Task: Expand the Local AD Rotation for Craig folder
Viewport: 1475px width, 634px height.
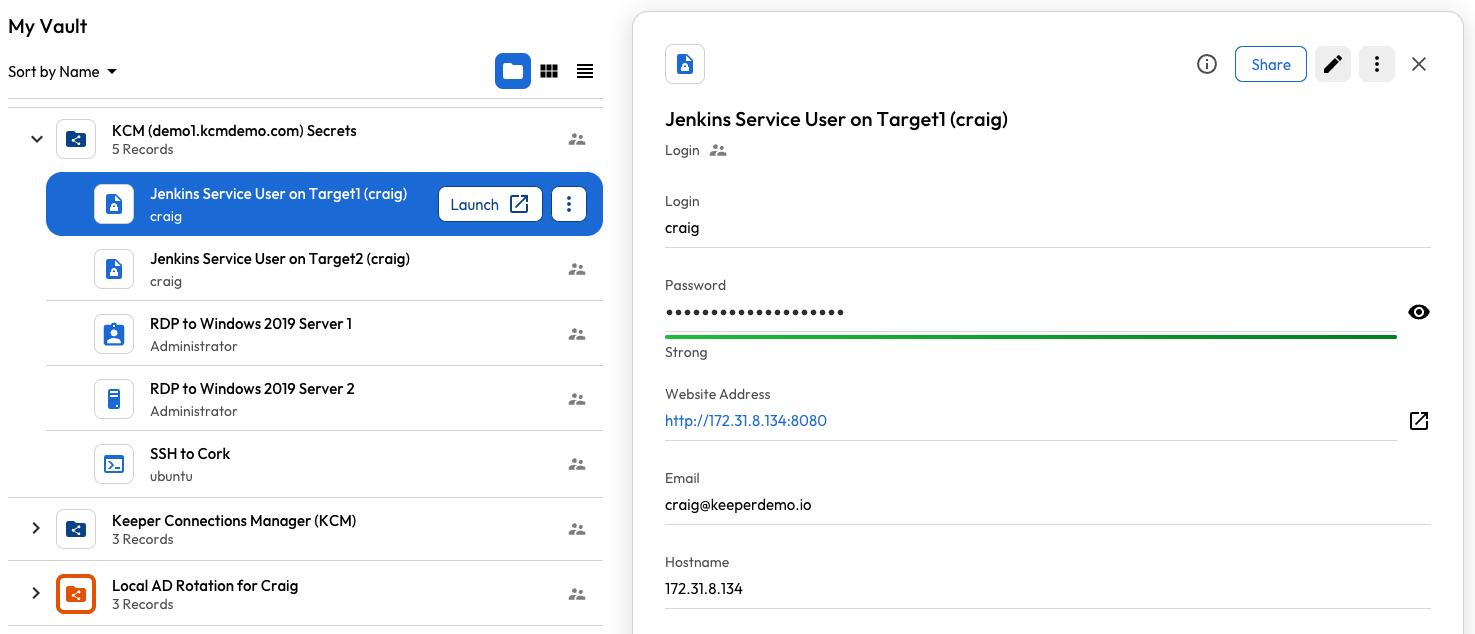Action: pyautogui.click(x=37, y=594)
